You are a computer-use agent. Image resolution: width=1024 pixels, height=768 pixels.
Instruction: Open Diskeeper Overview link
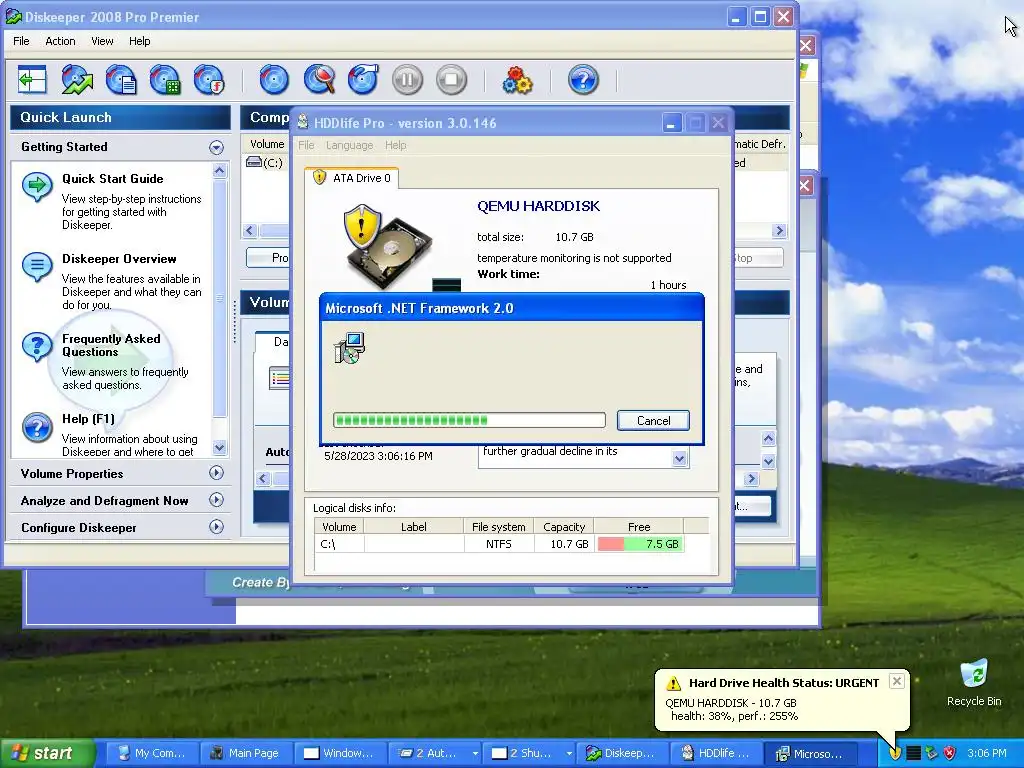pyautogui.click(x=119, y=259)
